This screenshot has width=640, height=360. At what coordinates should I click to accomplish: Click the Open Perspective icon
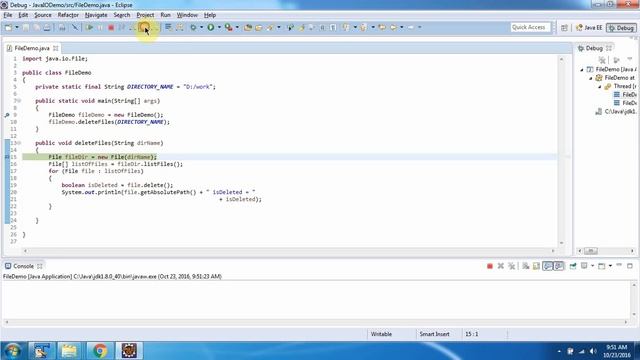coord(564,28)
